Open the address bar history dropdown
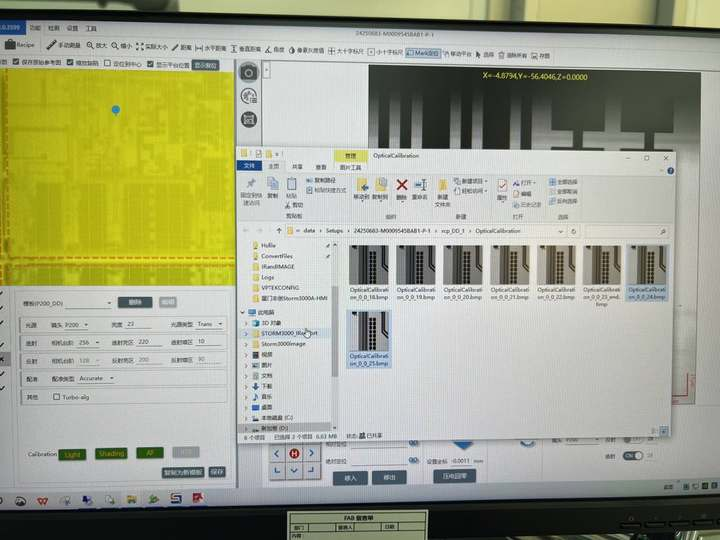Image resolution: width=720 pixels, height=540 pixels. (561, 231)
